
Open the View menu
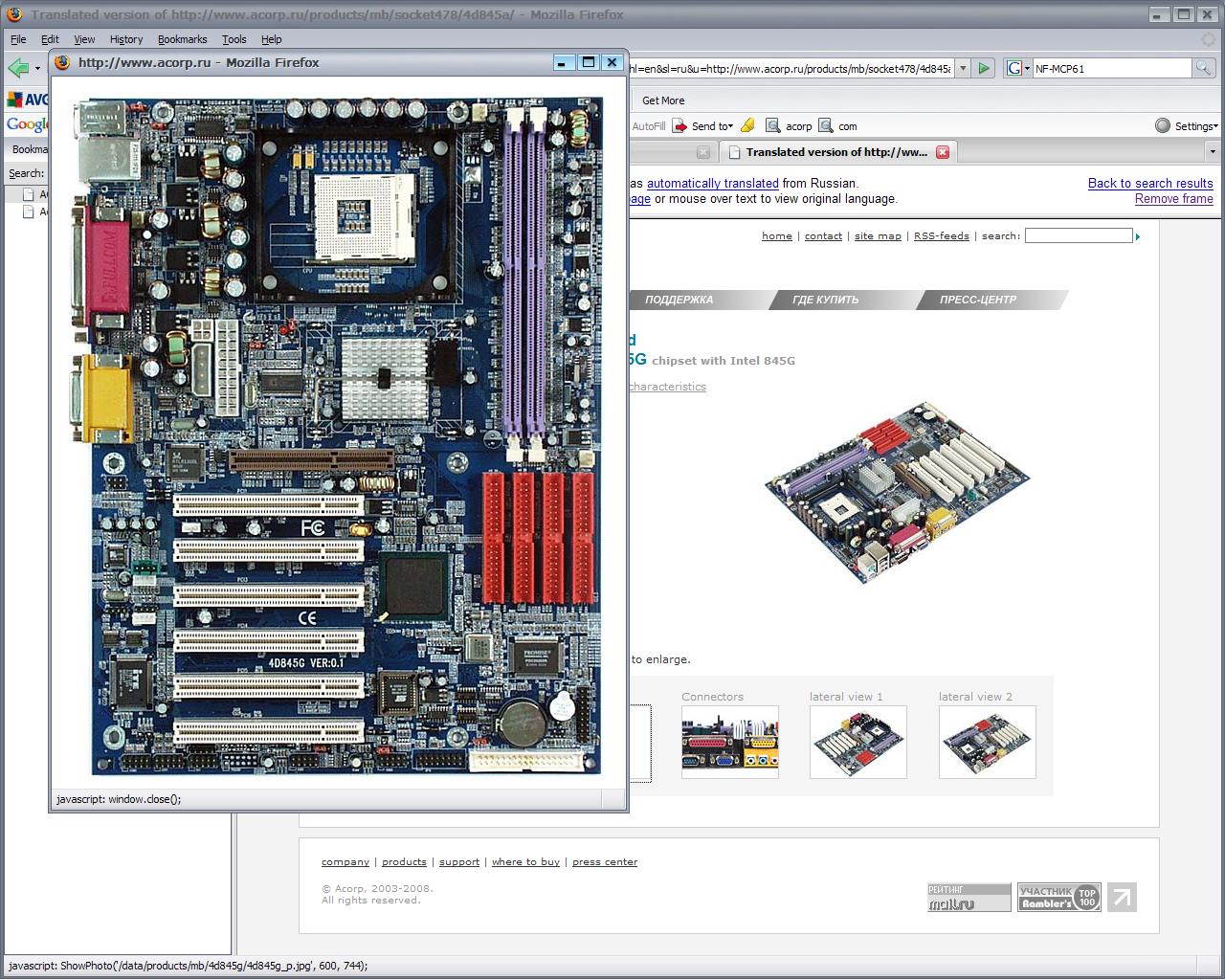(84, 39)
